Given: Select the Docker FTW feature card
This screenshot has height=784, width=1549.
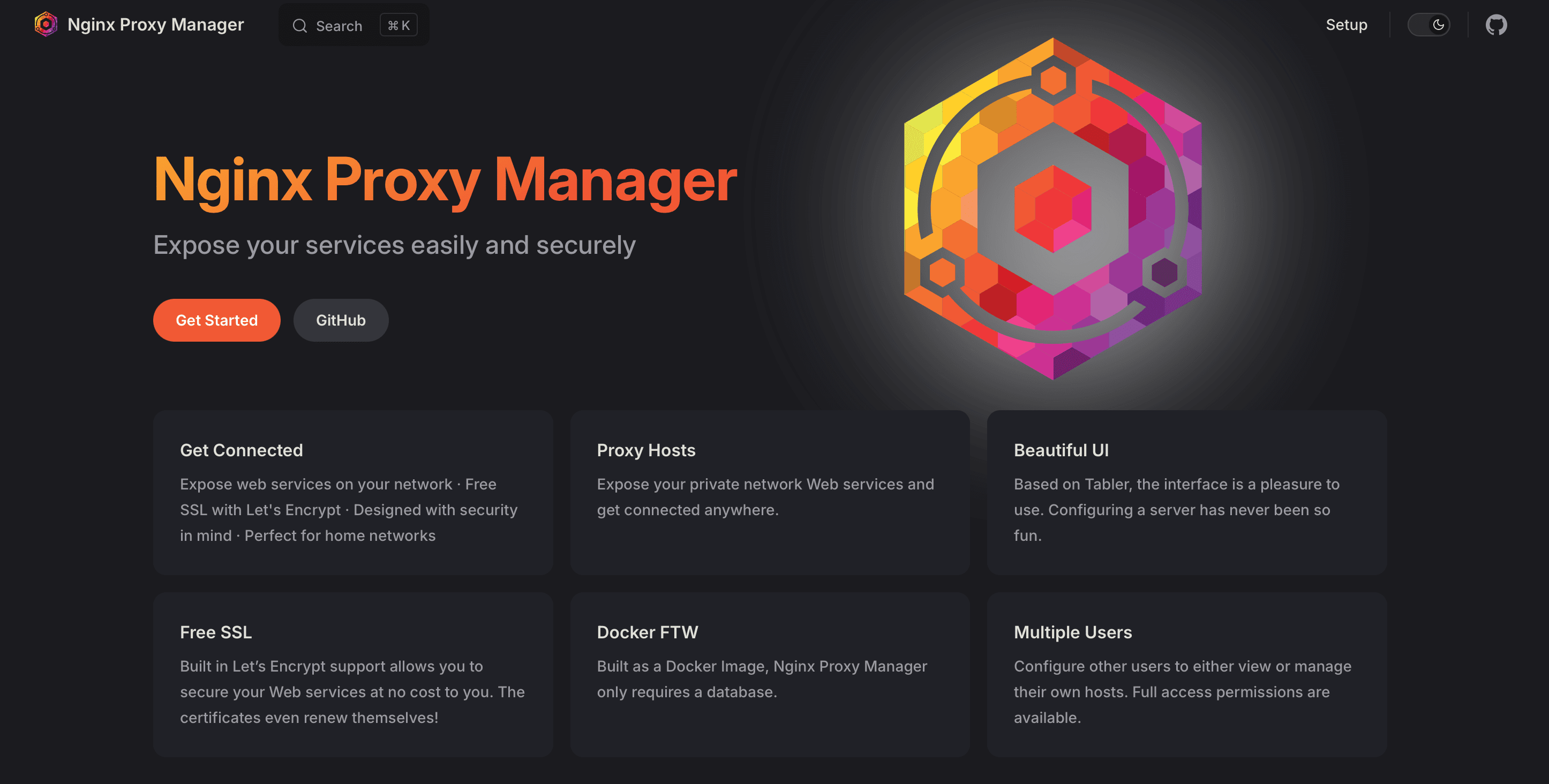Looking at the screenshot, I should (x=769, y=674).
